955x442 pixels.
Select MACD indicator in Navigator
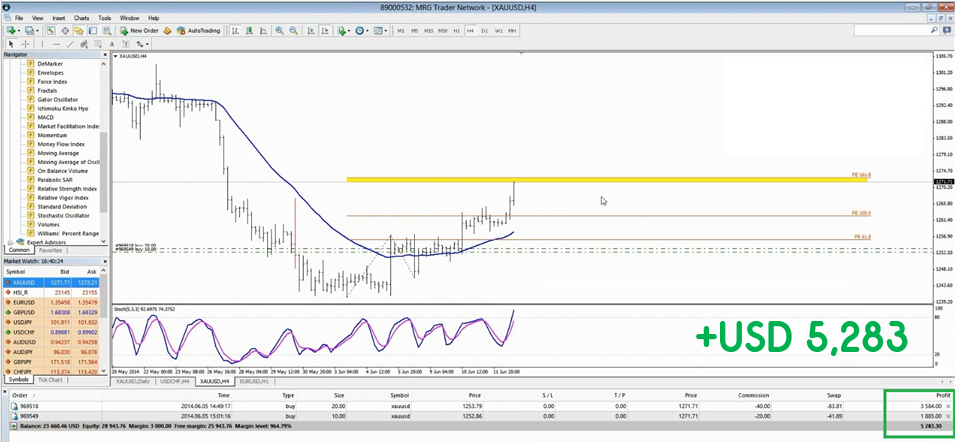46,117
